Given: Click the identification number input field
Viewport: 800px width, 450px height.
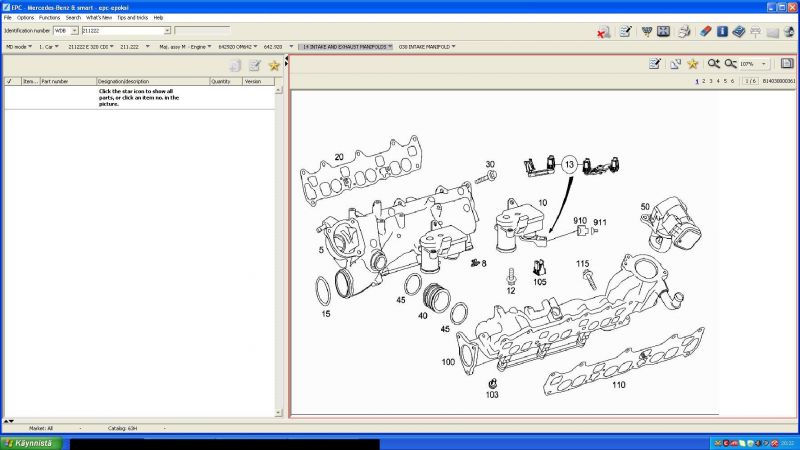Looking at the screenshot, I should 122,31.
